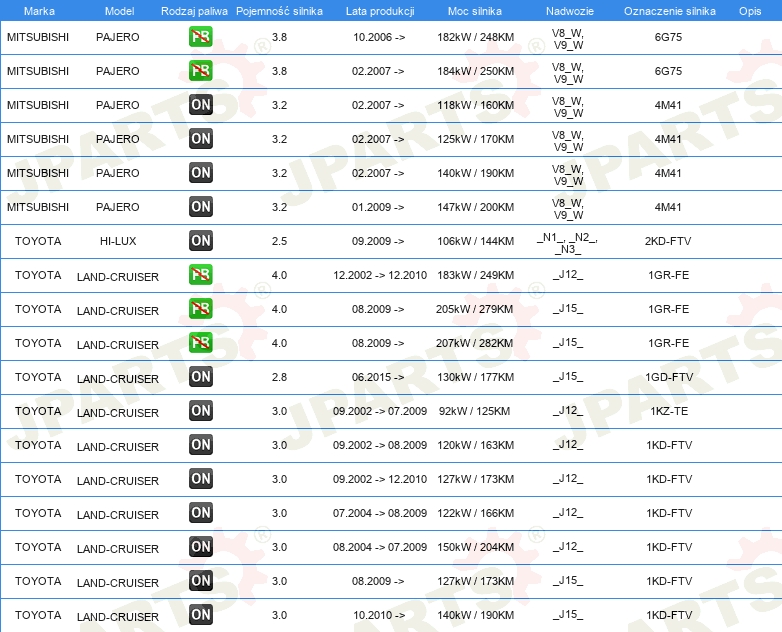Click the 92kW / 125KM power cell
The image size is (782, 632).
[474, 411]
